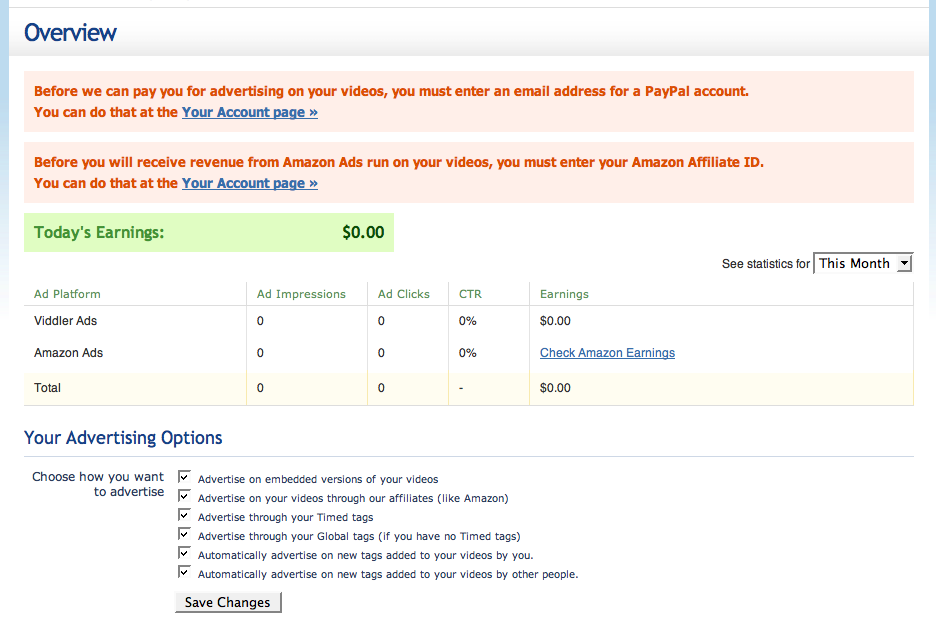
Task: Click the Earnings column header
Action: point(564,294)
